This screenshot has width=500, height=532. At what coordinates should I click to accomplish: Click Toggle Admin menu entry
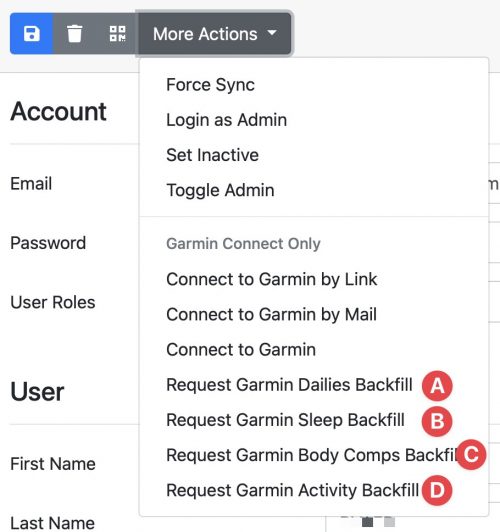pos(314,190)
